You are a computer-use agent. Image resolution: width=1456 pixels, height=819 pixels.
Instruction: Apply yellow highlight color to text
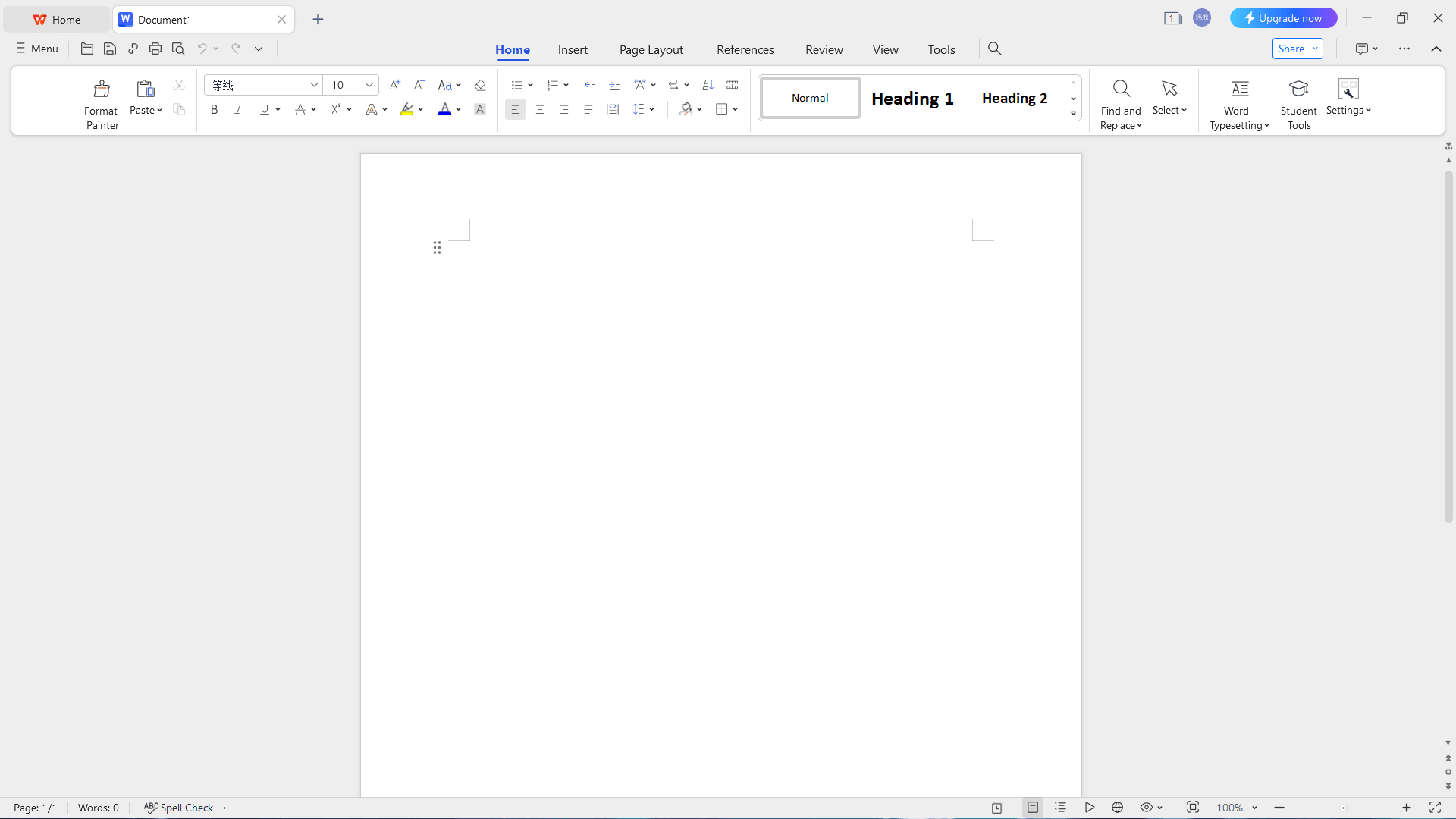pos(407,109)
